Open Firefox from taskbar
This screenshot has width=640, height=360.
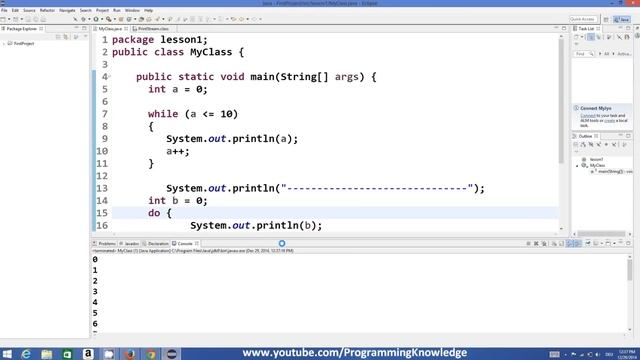130,353
